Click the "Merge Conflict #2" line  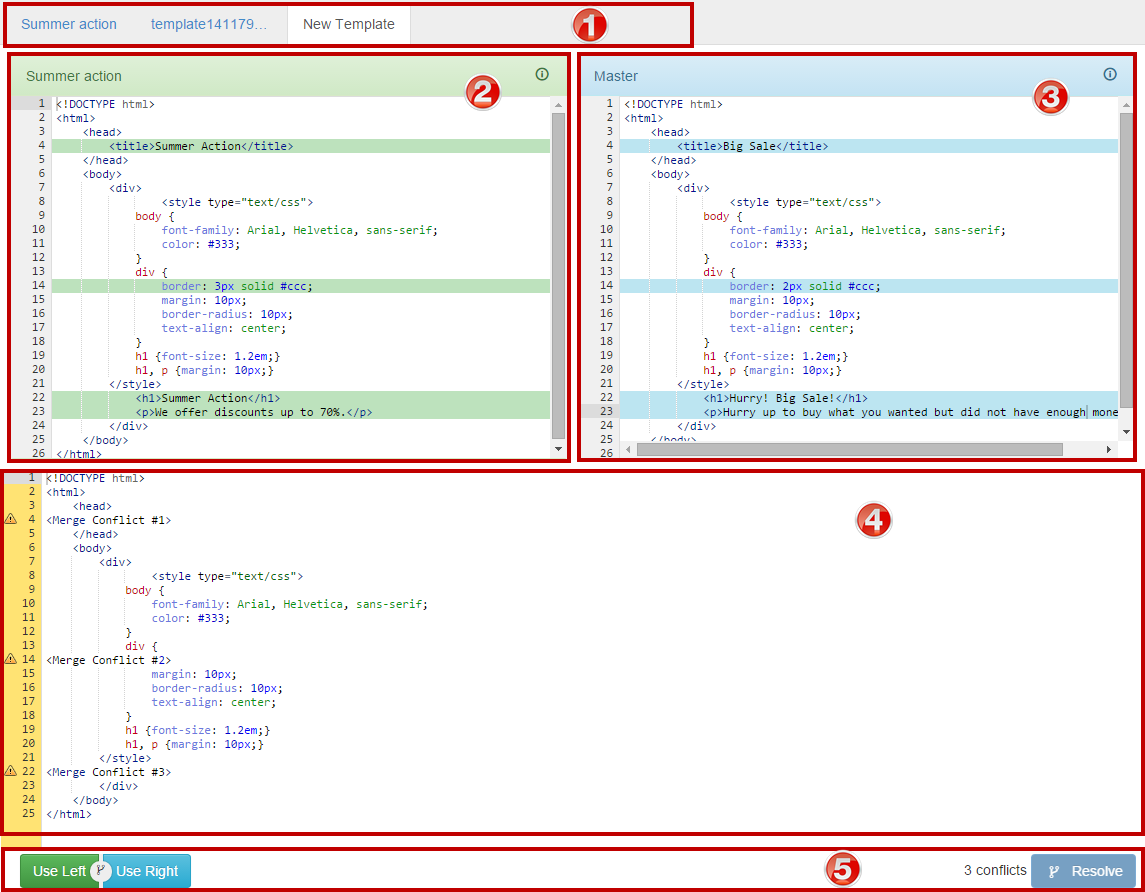109,660
